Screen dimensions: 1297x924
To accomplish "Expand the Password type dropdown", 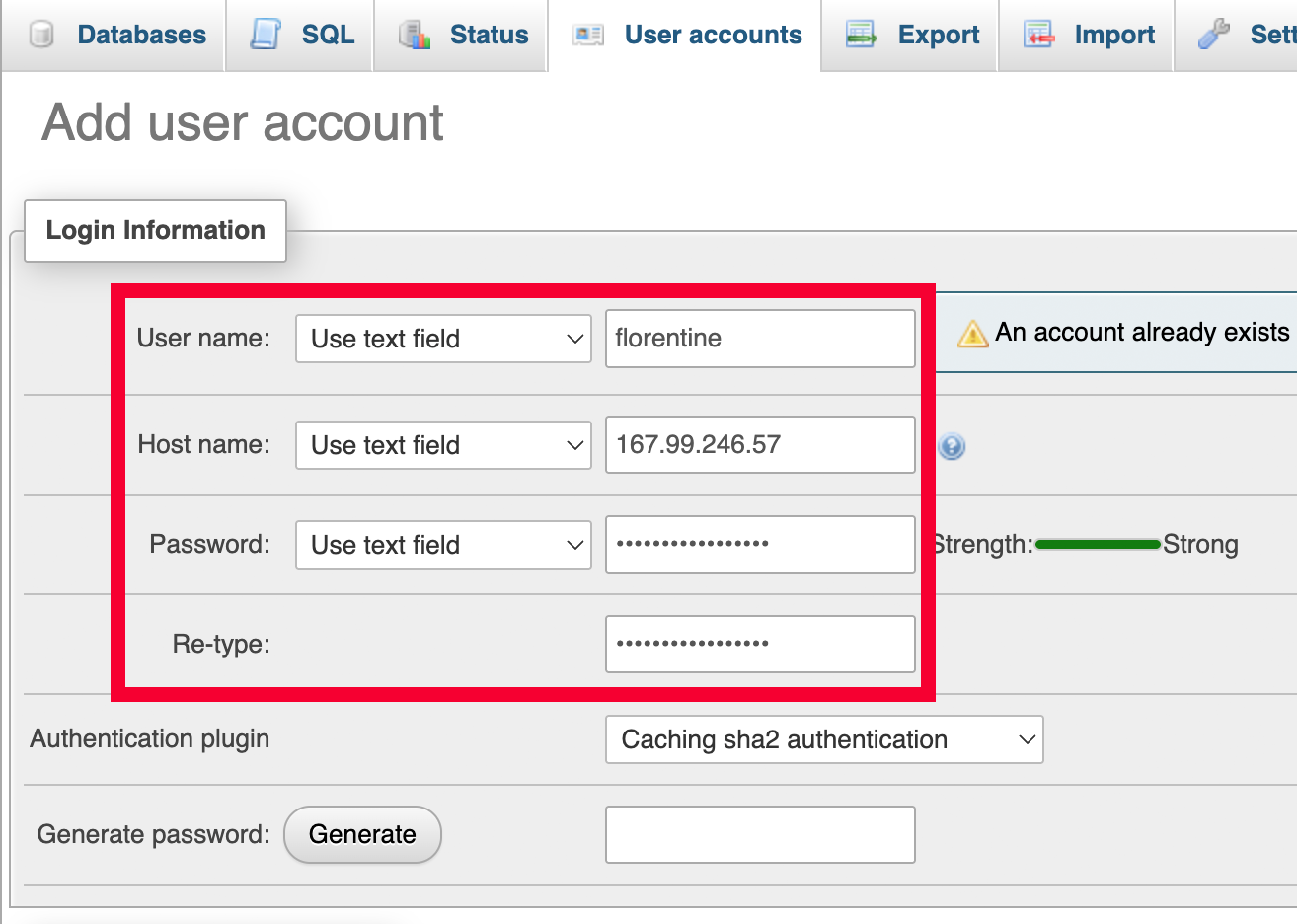I will pyautogui.click(x=443, y=545).
